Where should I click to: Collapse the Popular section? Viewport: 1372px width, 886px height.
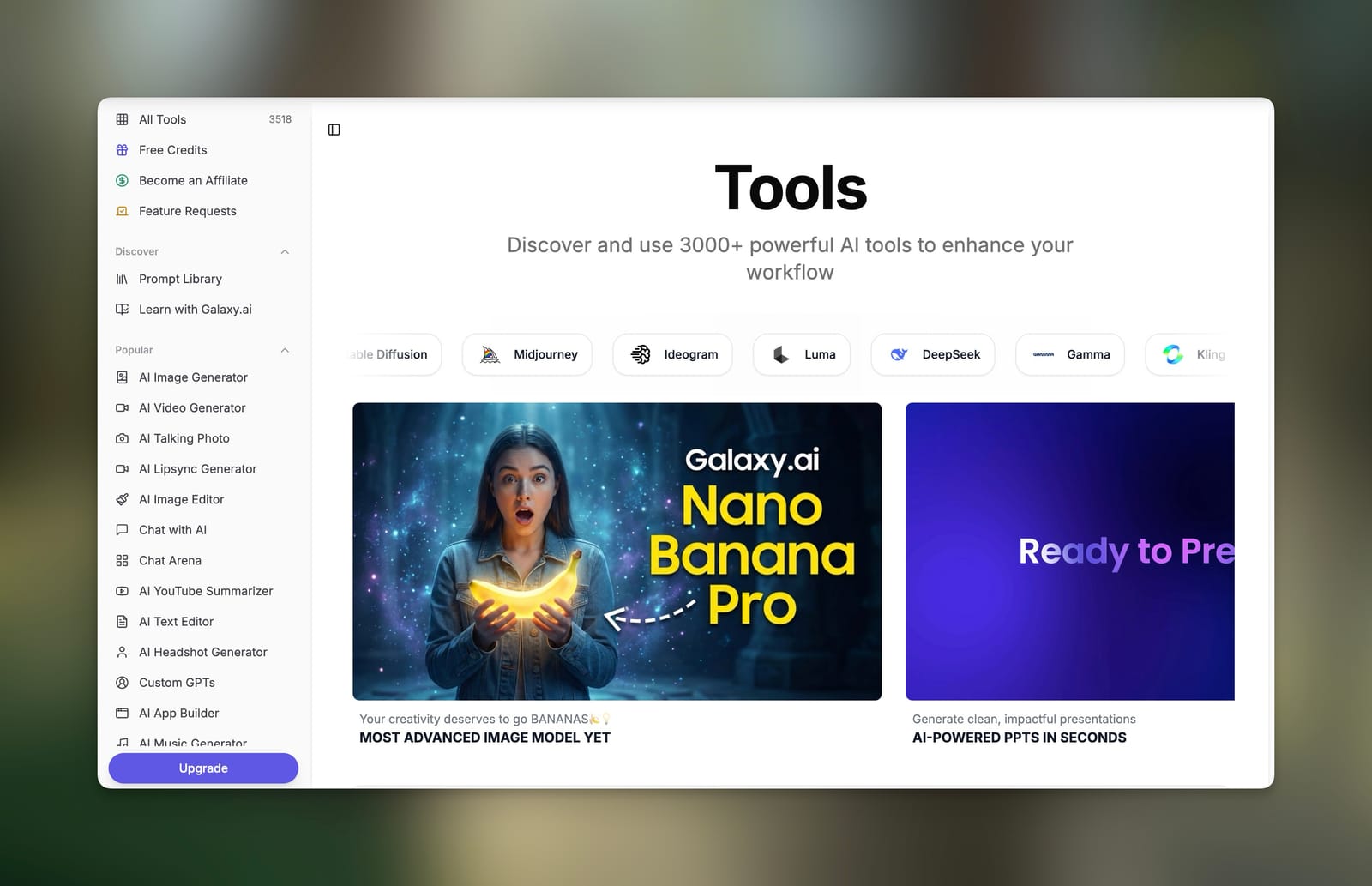[x=285, y=350]
